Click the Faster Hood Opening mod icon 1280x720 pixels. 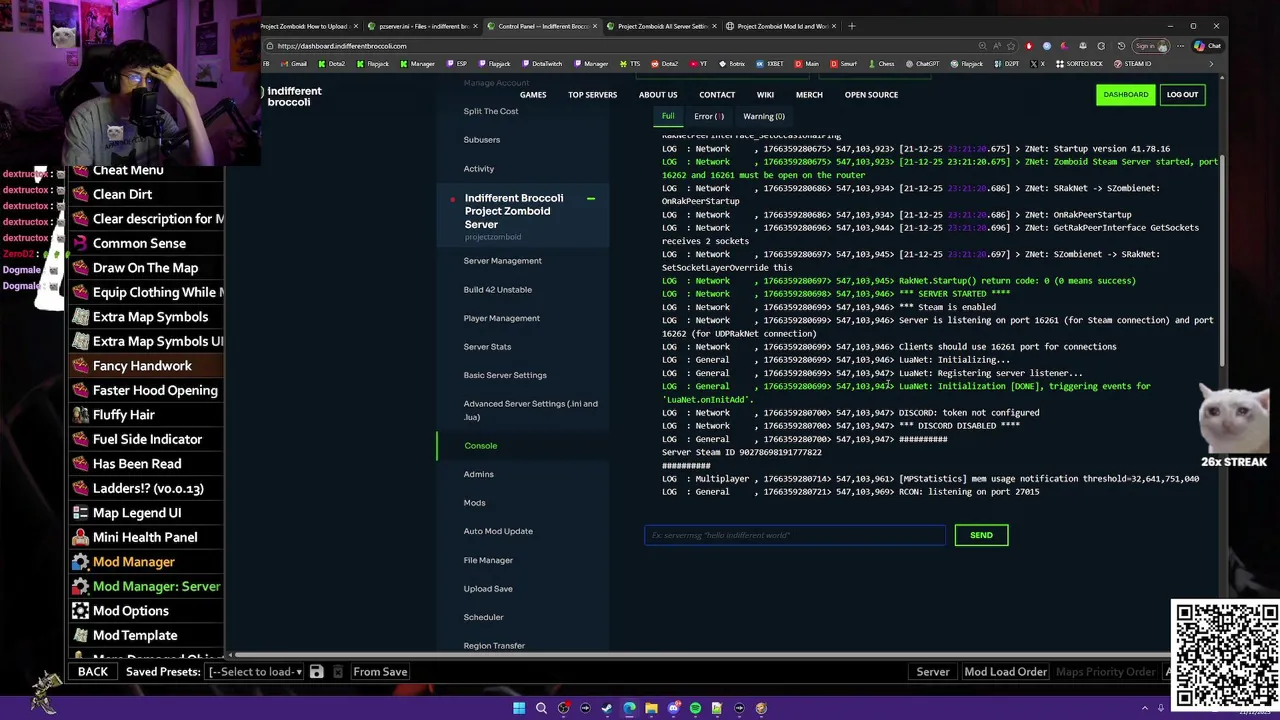[80, 391]
